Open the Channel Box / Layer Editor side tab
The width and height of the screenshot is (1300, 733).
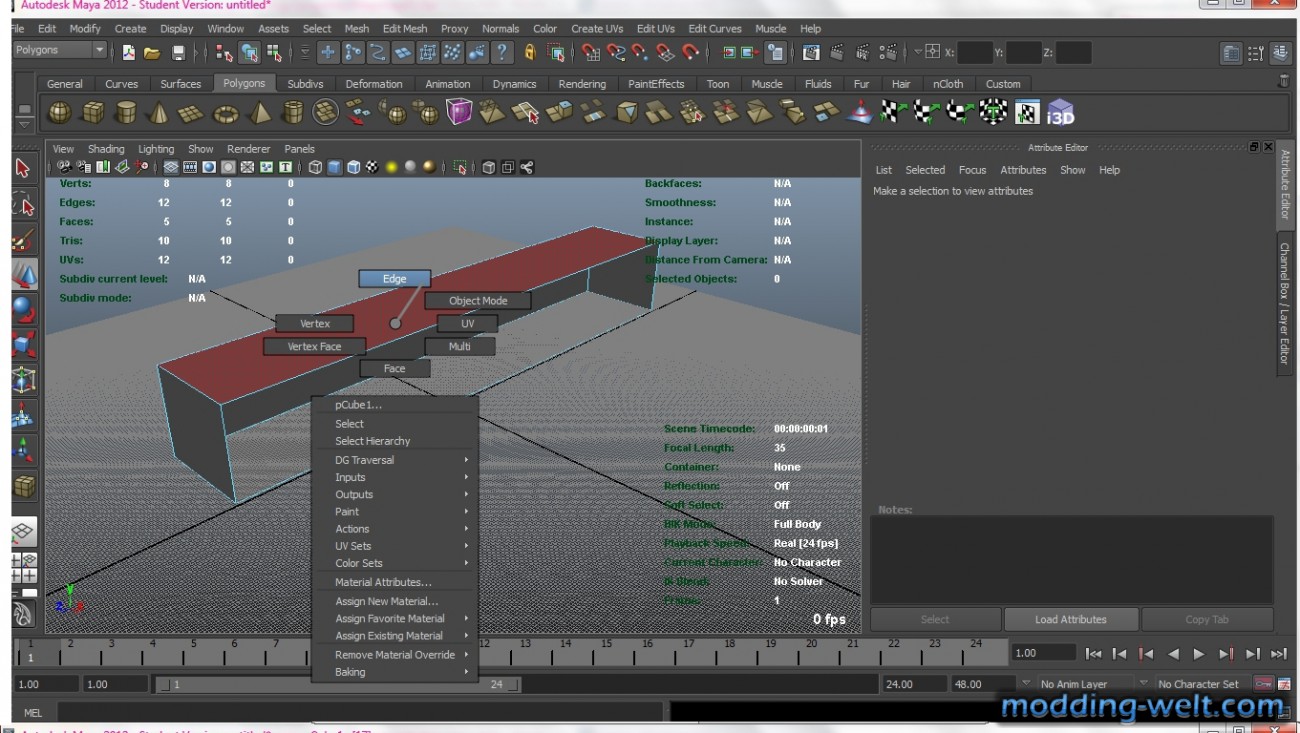click(1286, 302)
